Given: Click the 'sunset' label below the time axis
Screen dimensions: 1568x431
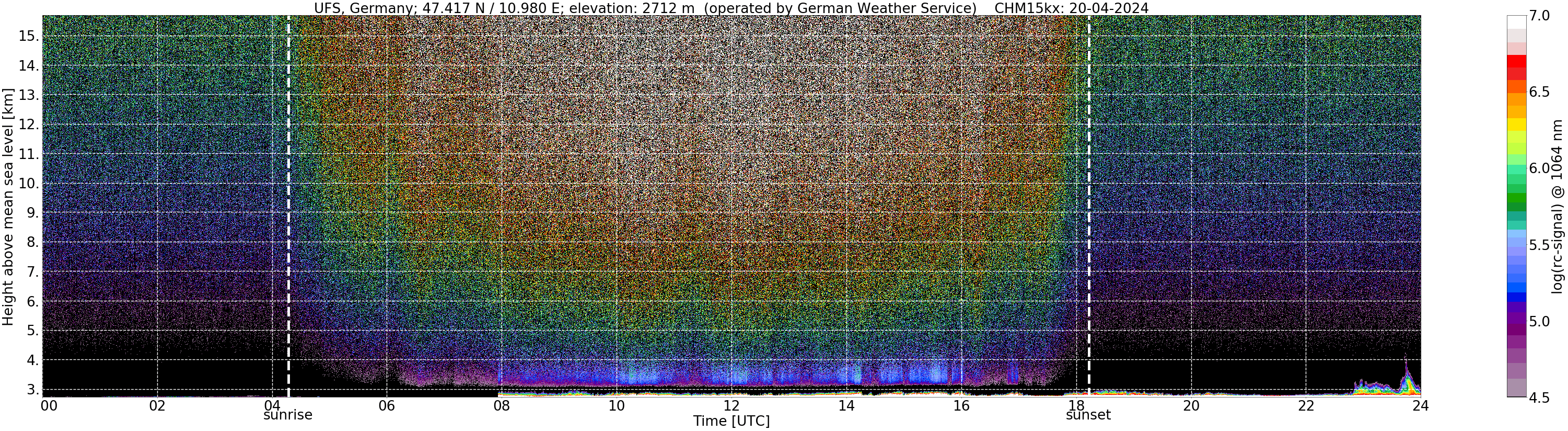Looking at the screenshot, I should pyautogui.click(x=1088, y=415).
